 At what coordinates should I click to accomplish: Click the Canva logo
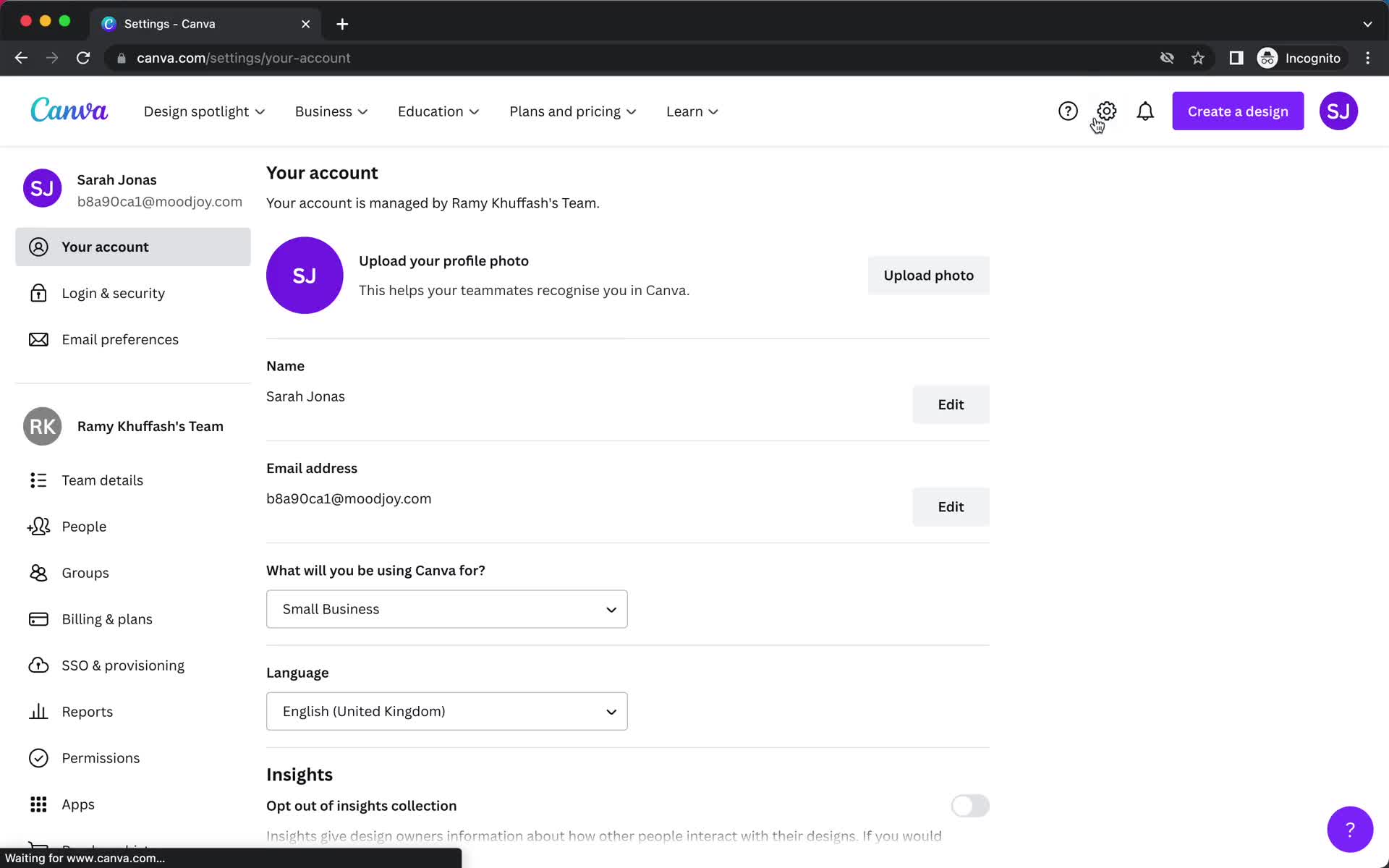point(69,111)
